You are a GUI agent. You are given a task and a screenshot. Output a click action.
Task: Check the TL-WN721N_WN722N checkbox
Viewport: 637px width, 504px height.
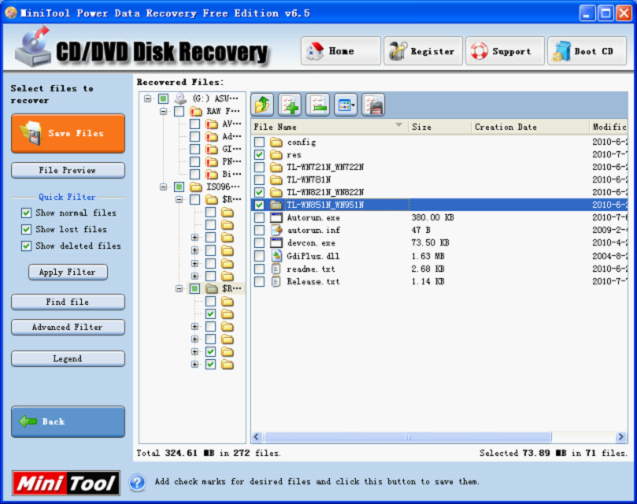pos(259,167)
